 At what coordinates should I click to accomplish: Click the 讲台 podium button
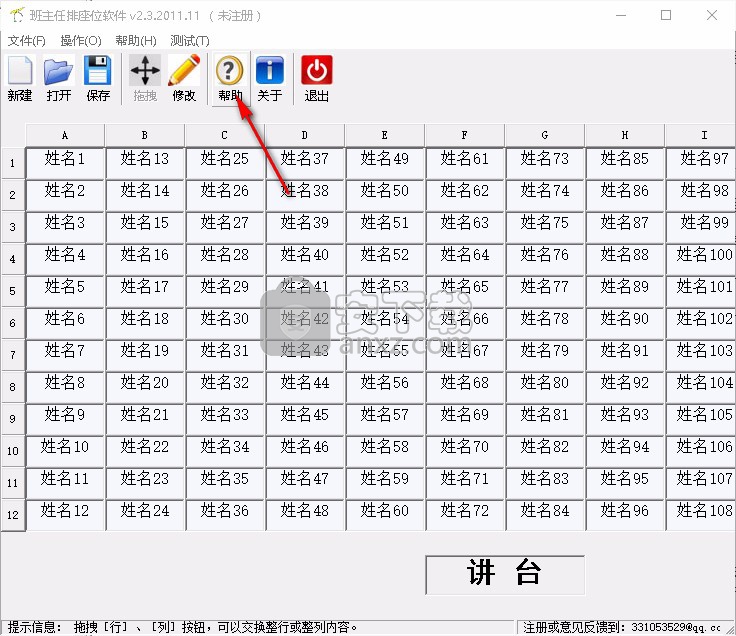pos(505,575)
